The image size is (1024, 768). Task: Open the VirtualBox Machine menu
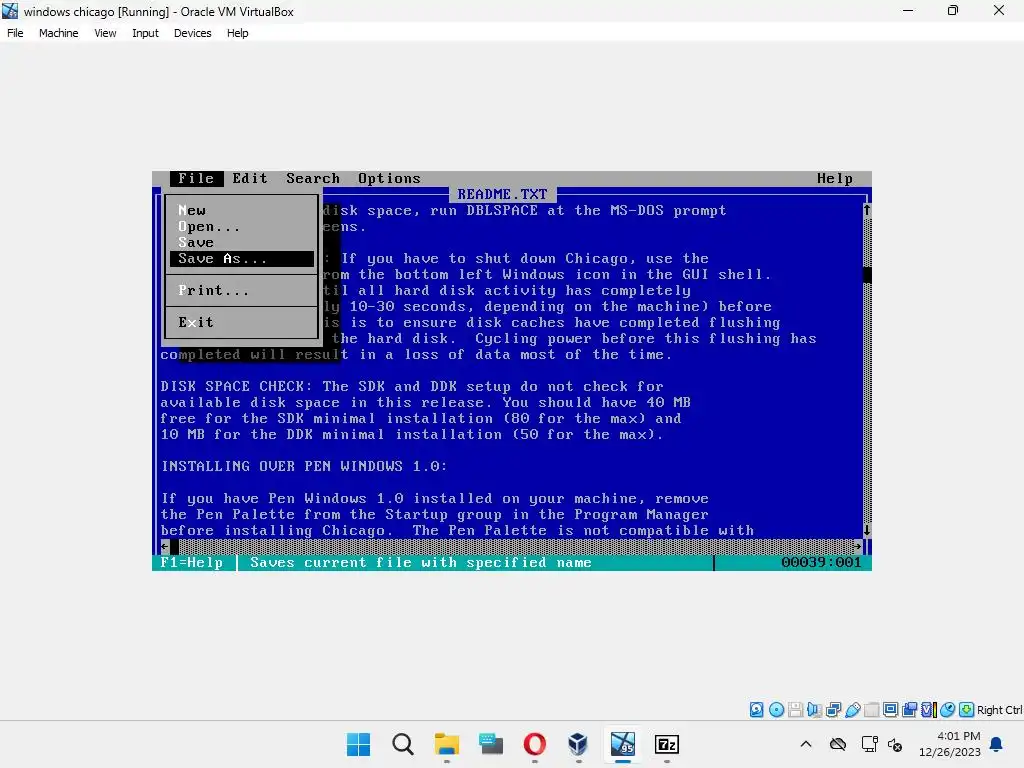pos(58,33)
